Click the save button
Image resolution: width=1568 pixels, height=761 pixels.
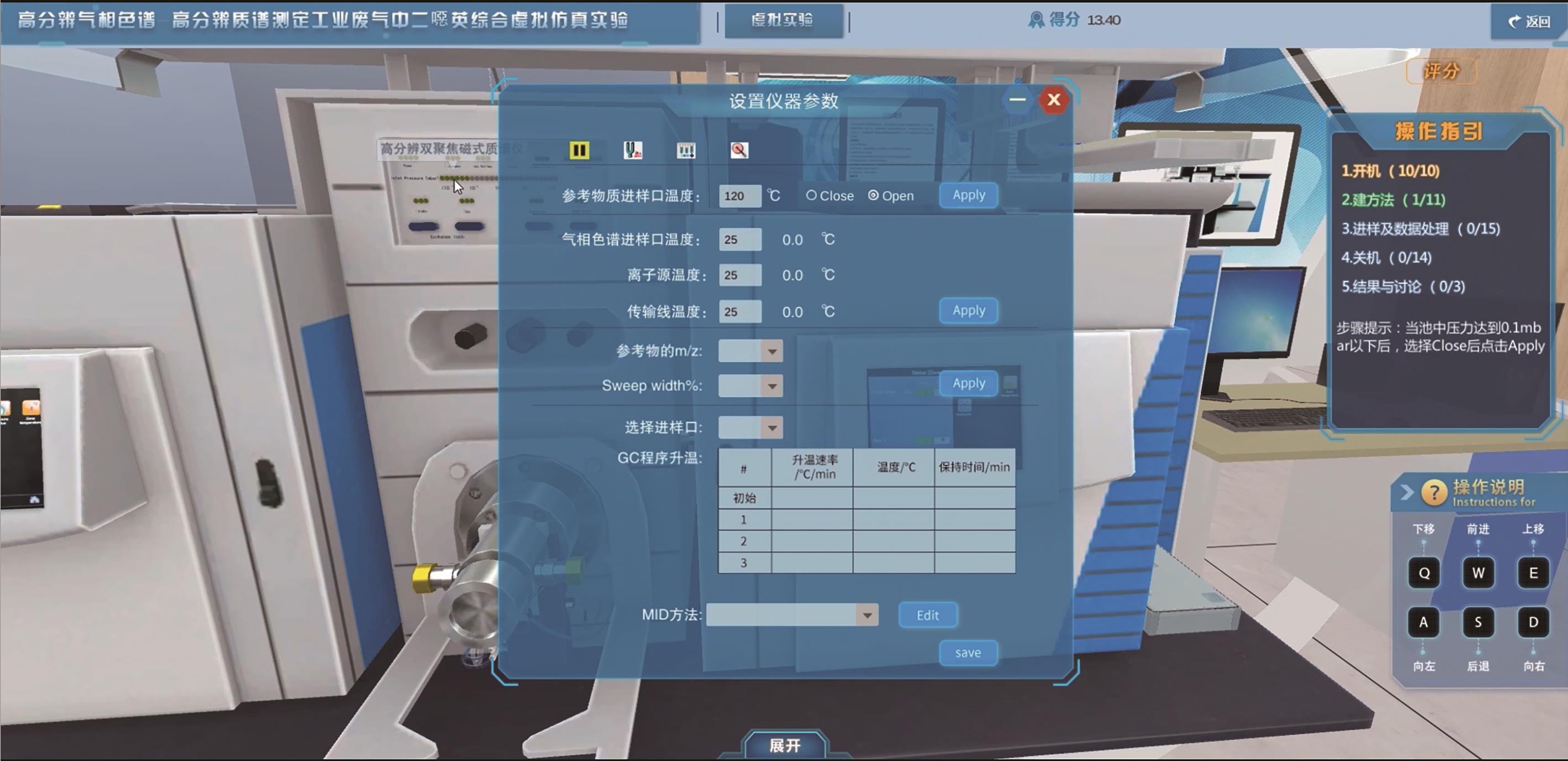pos(967,653)
